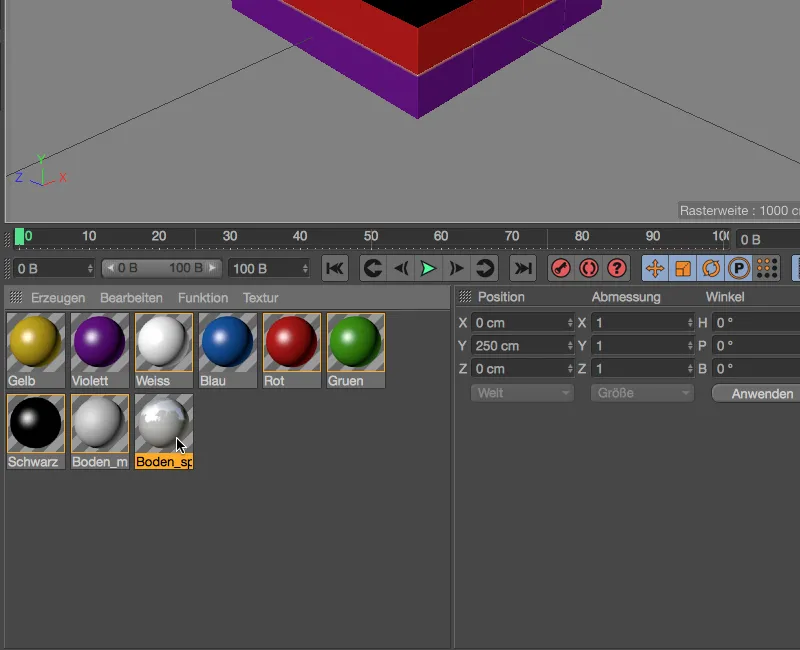The image size is (800, 650).
Task: Adjust the Abmessung X stepper arrows
Action: coord(690,323)
